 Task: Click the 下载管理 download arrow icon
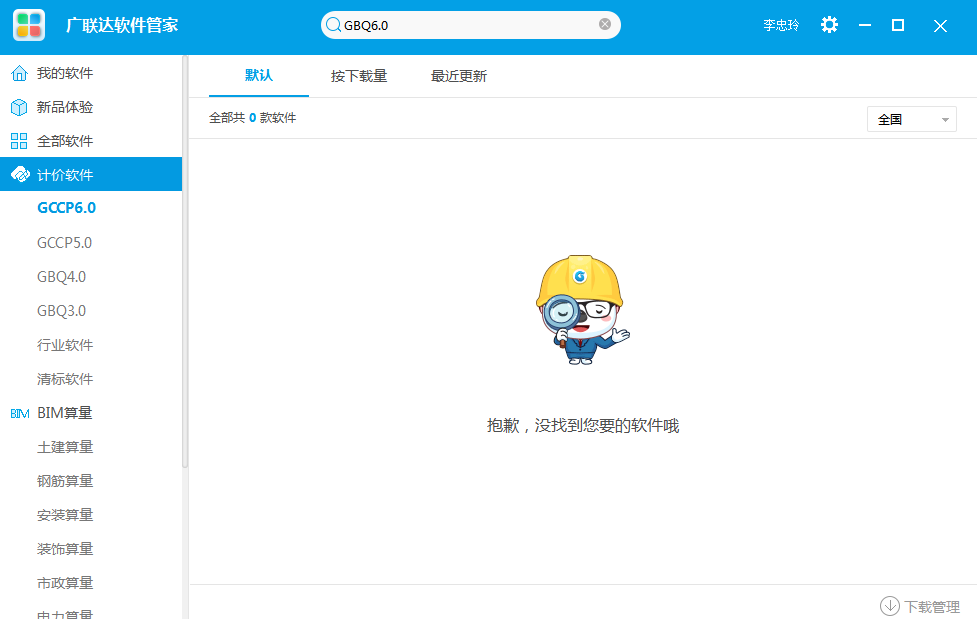point(890,605)
